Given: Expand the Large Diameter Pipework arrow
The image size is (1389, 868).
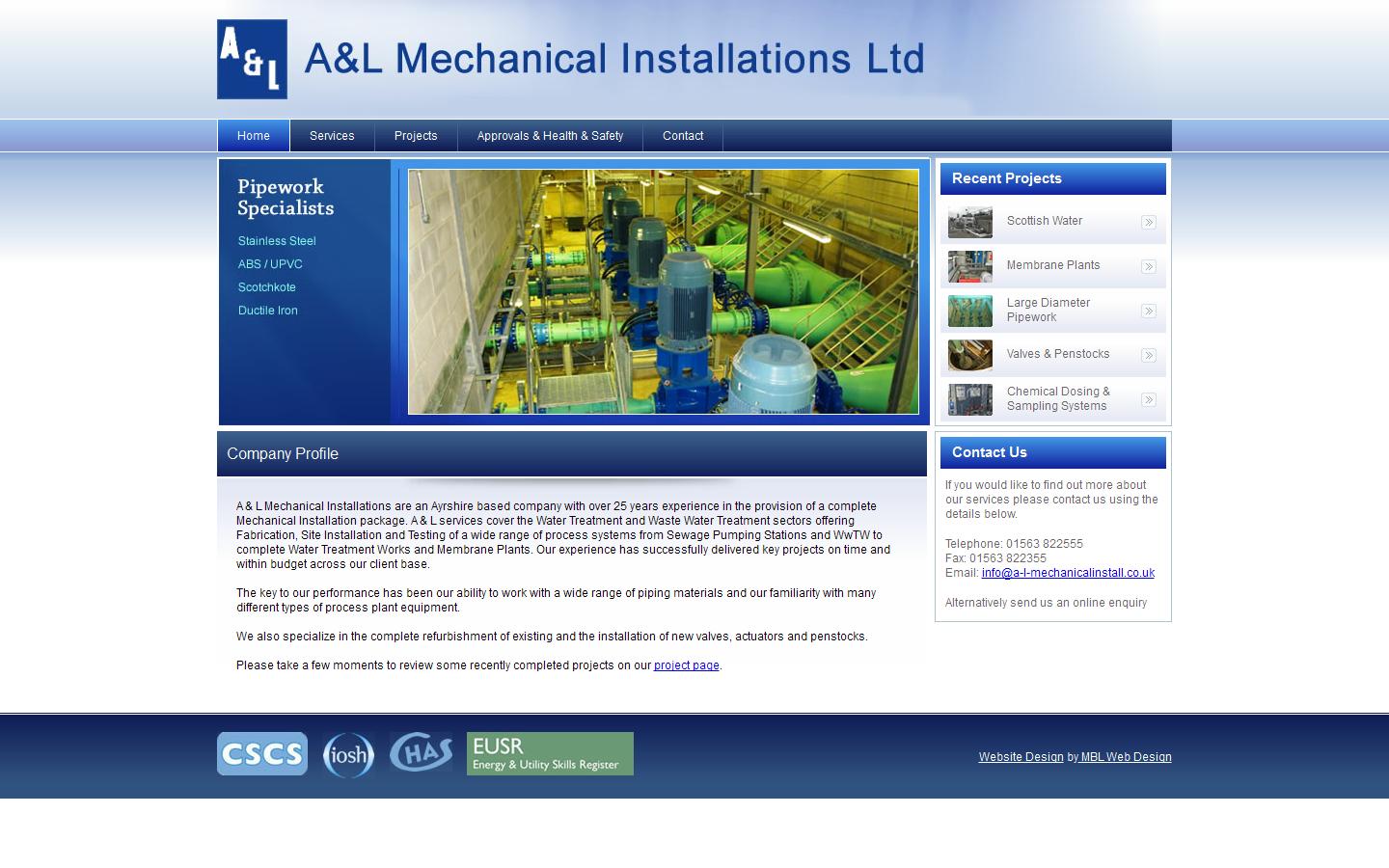Looking at the screenshot, I should click(x=1148, y=311).
